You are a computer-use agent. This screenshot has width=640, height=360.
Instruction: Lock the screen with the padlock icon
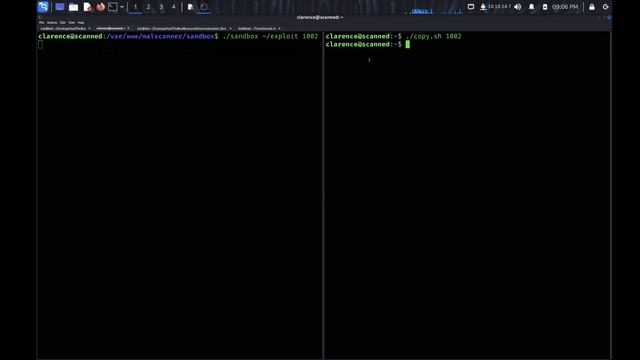592,7
